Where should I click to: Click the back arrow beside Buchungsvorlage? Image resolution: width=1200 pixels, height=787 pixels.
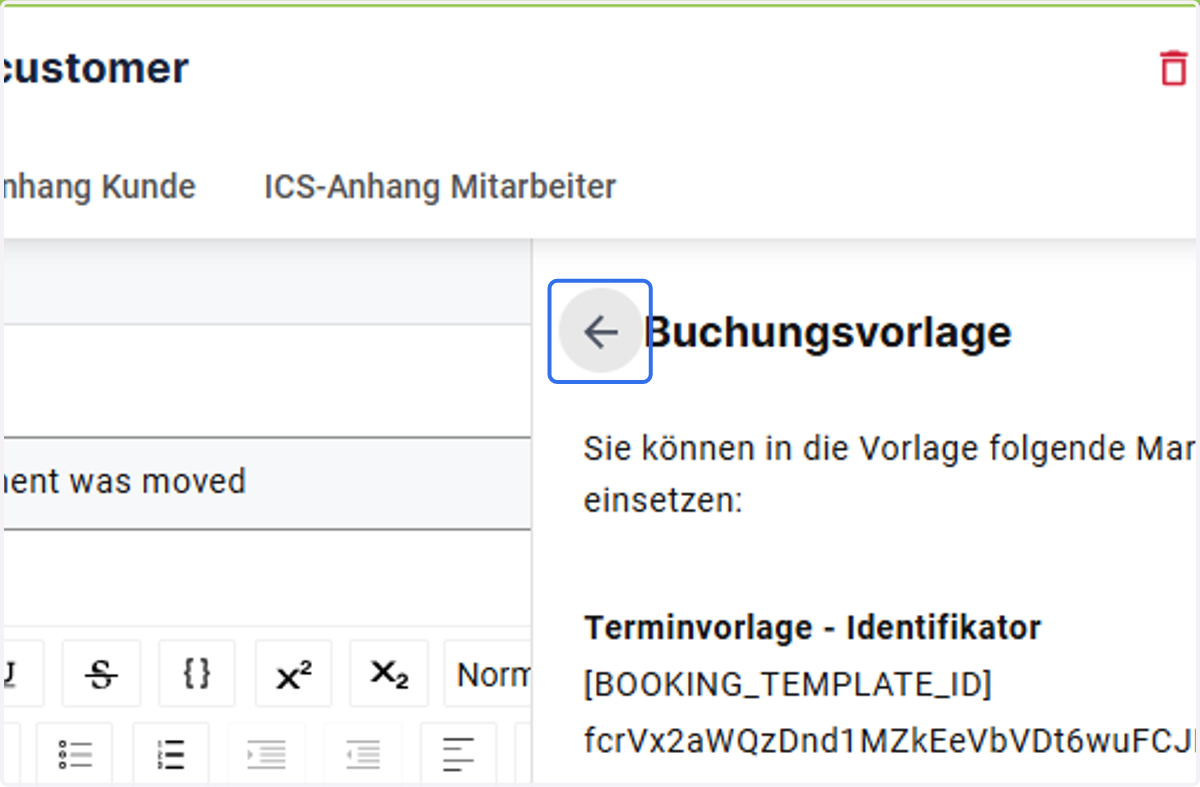[x=600, y=331]
